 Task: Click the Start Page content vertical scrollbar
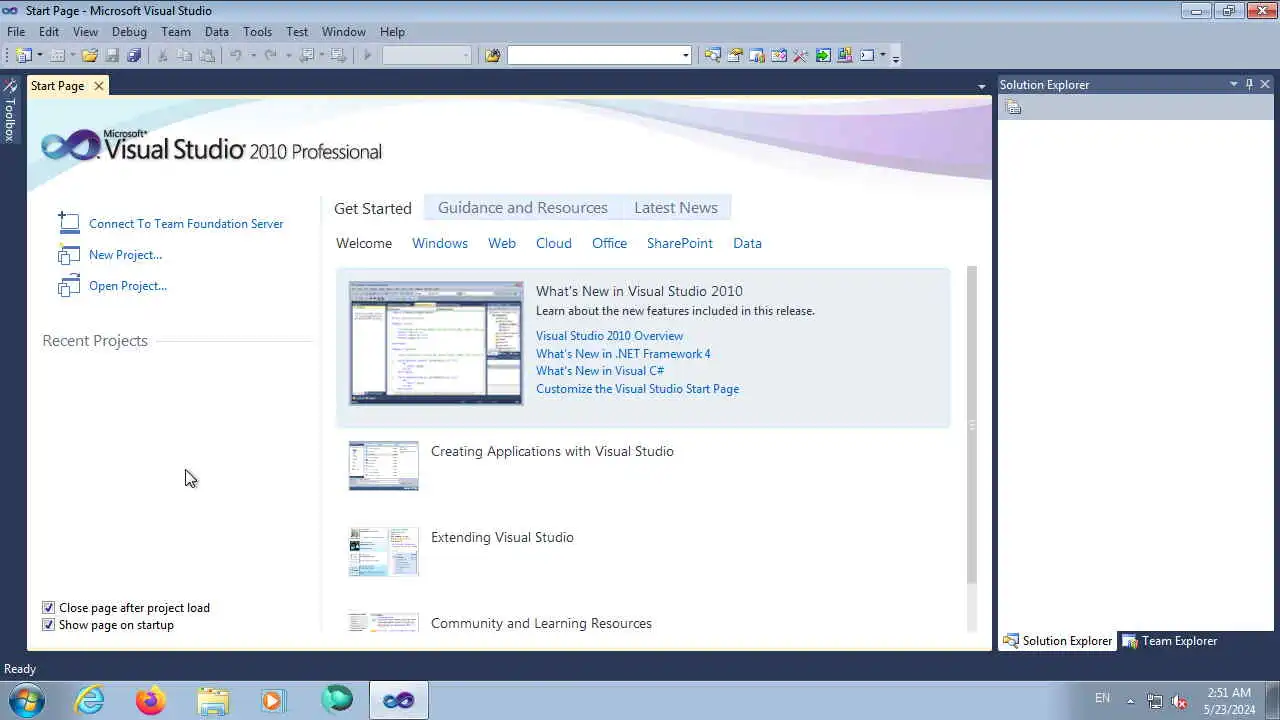tap(971, 425)
